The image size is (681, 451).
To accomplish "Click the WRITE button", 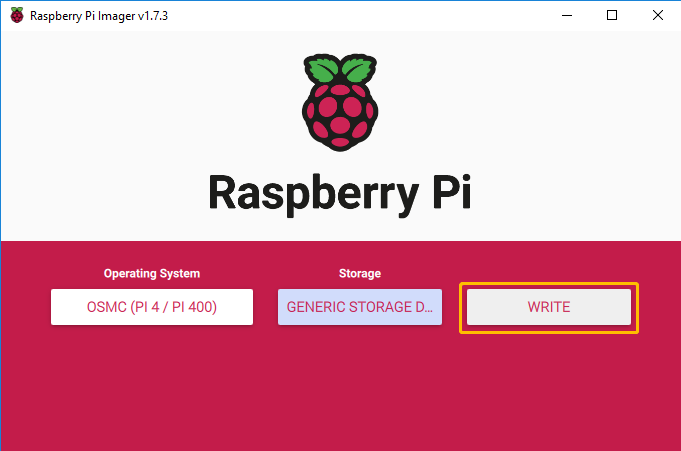I will tap(549, 307).
